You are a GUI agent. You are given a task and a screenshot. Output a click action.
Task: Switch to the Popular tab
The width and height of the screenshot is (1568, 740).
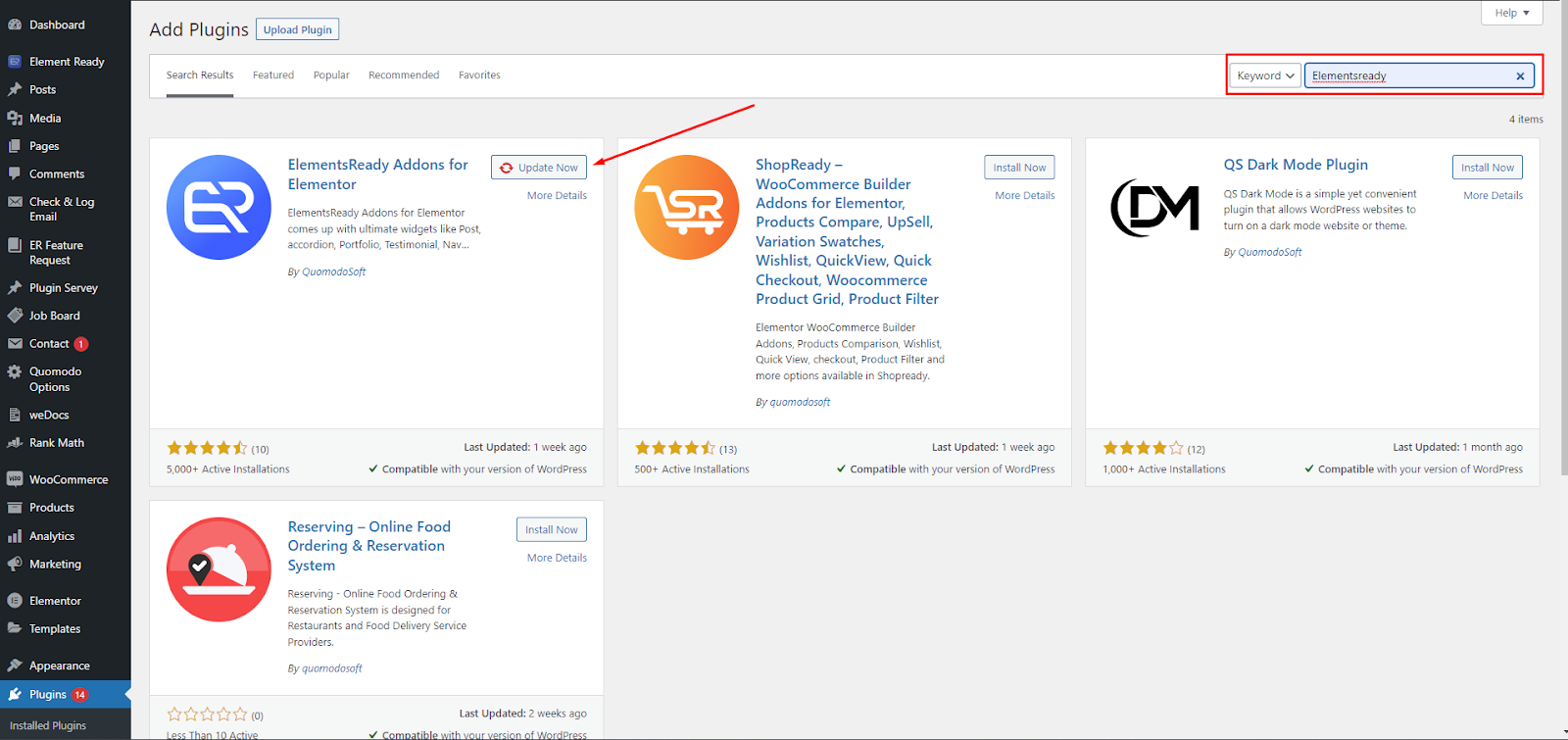click(x=331, y=75)
